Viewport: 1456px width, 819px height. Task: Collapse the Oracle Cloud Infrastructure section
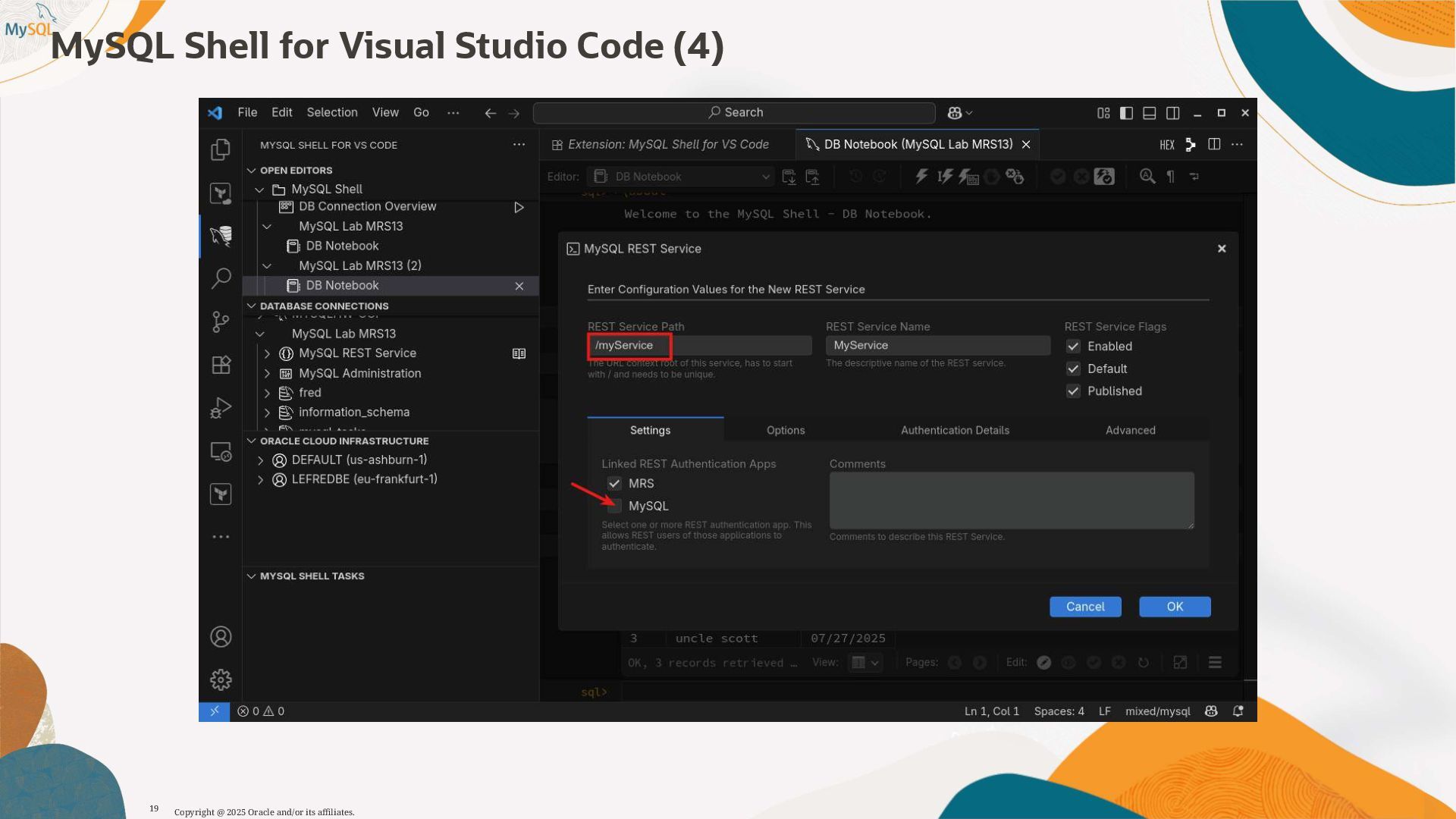tap(252, 441)
